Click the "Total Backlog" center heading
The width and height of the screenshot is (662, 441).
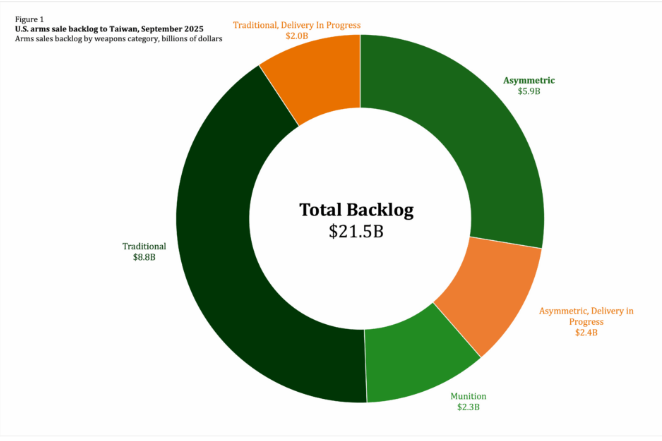pos(356,210)
